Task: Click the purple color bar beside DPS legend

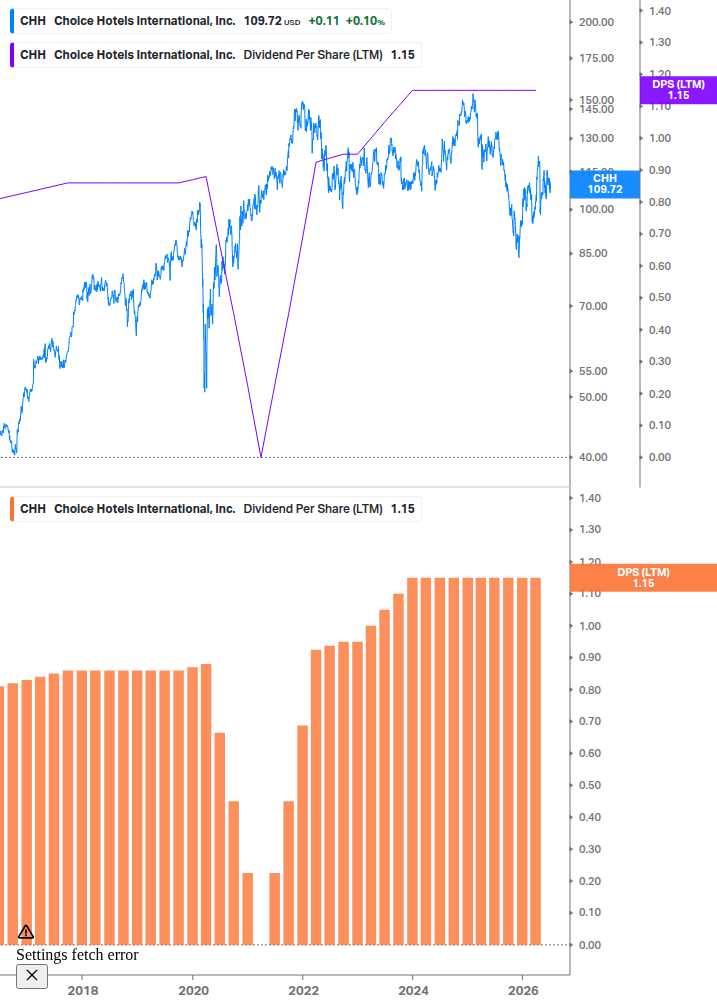Action: tap(12, 55)
